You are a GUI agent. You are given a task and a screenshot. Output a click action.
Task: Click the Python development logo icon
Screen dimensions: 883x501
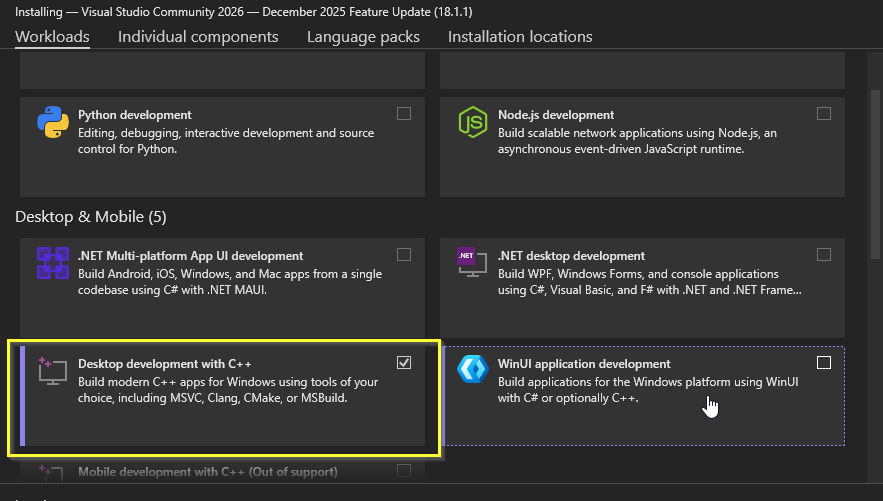point(52,123)
